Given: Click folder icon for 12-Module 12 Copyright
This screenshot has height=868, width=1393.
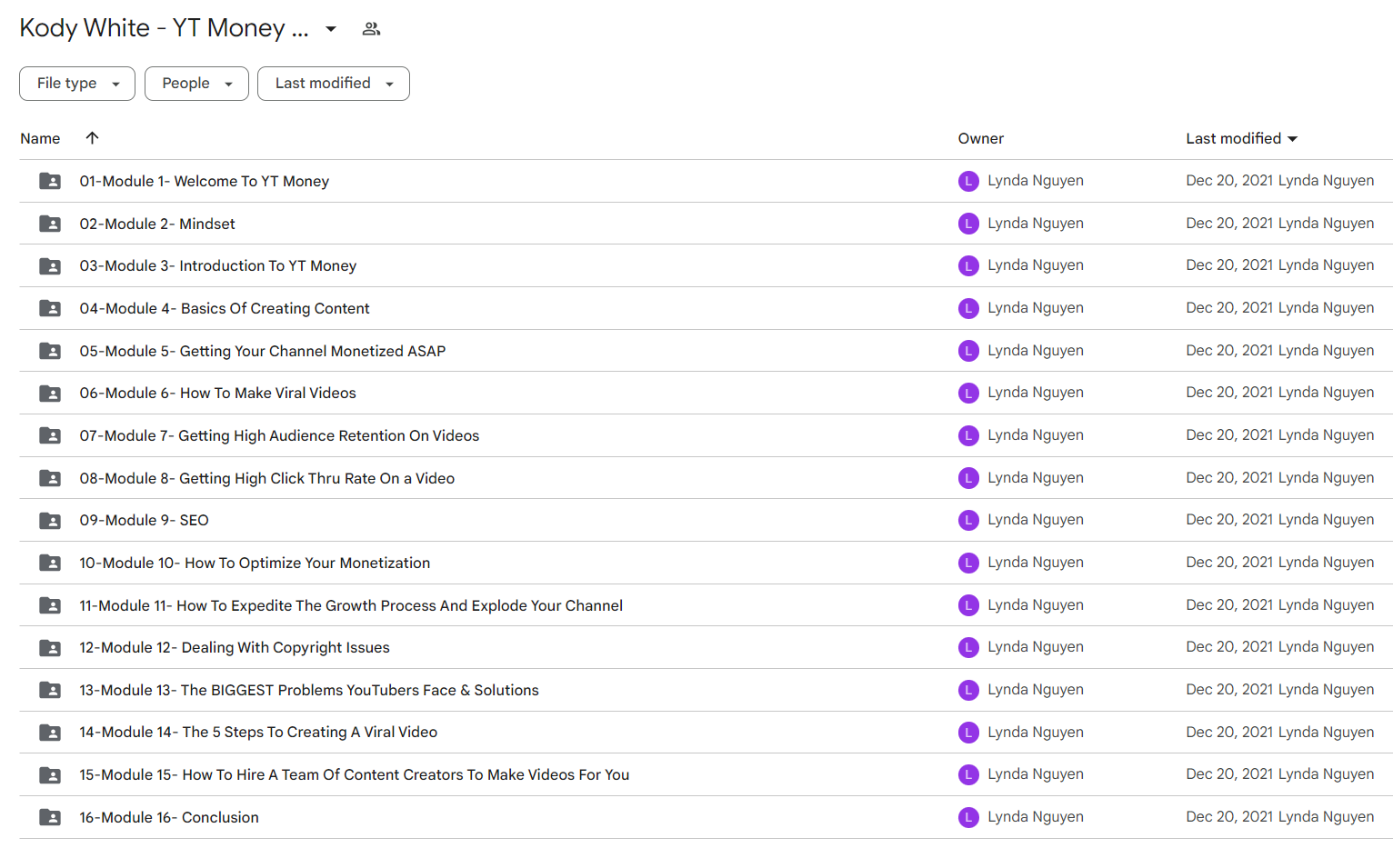Looking at the screenshot, I should tap(50, 648).
